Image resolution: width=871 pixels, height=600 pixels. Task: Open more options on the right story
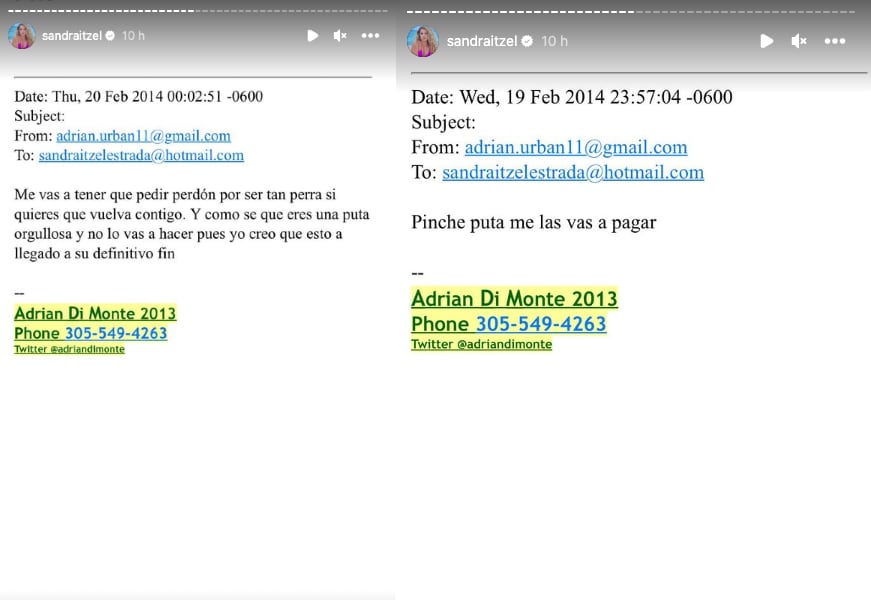(x=835, y=41)
